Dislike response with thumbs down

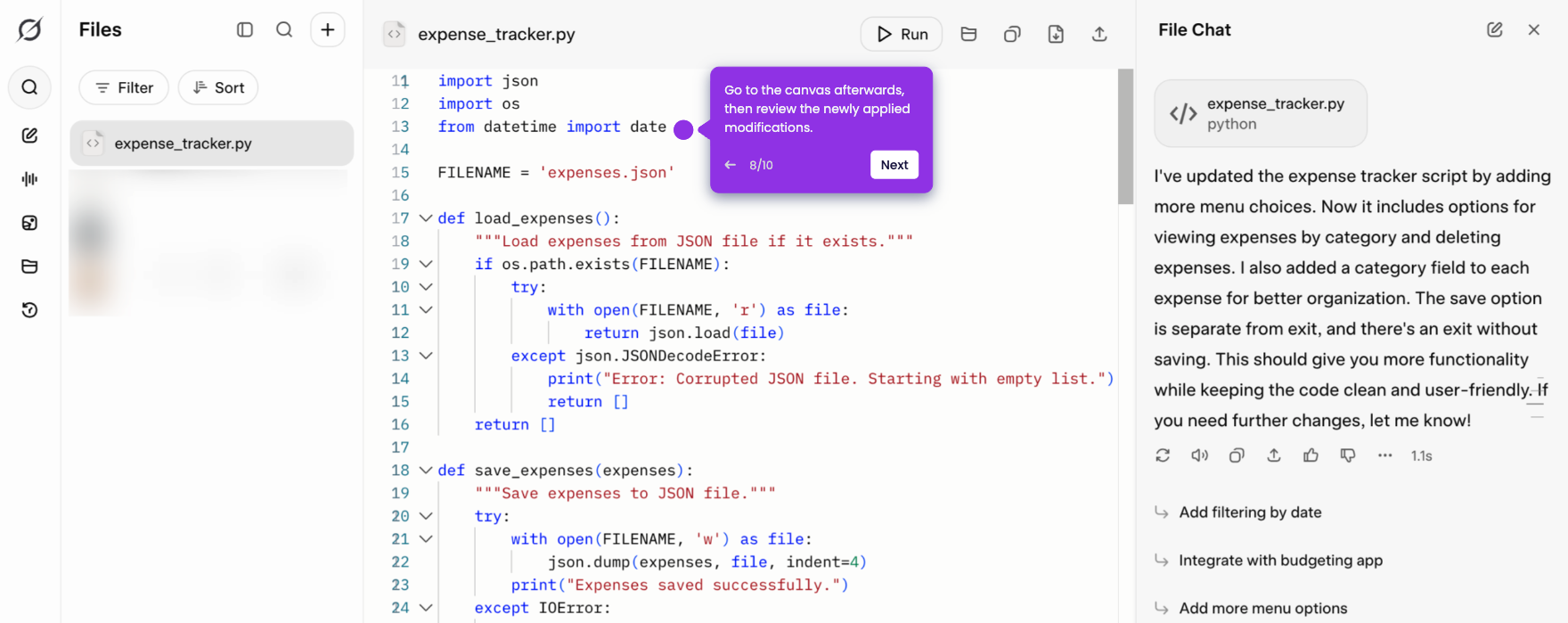pyautogui.click(x=1348, y=455)
